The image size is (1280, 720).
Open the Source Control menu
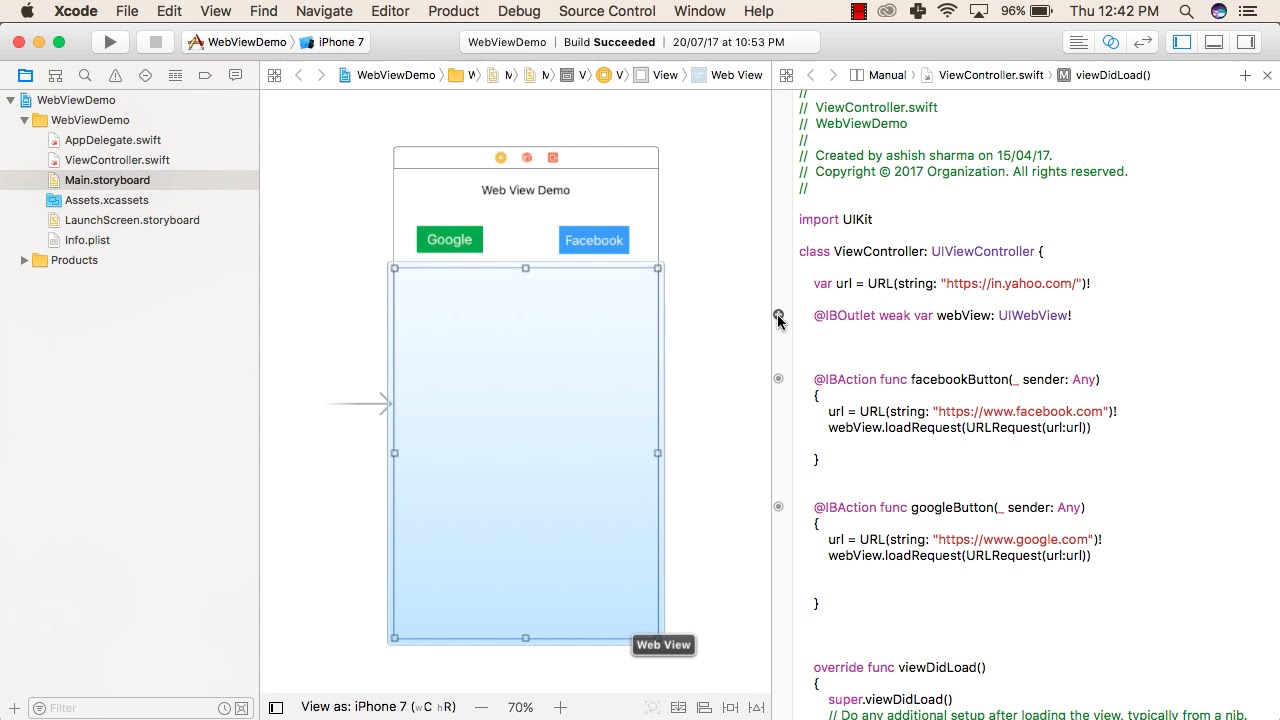(x=607, y=11)
